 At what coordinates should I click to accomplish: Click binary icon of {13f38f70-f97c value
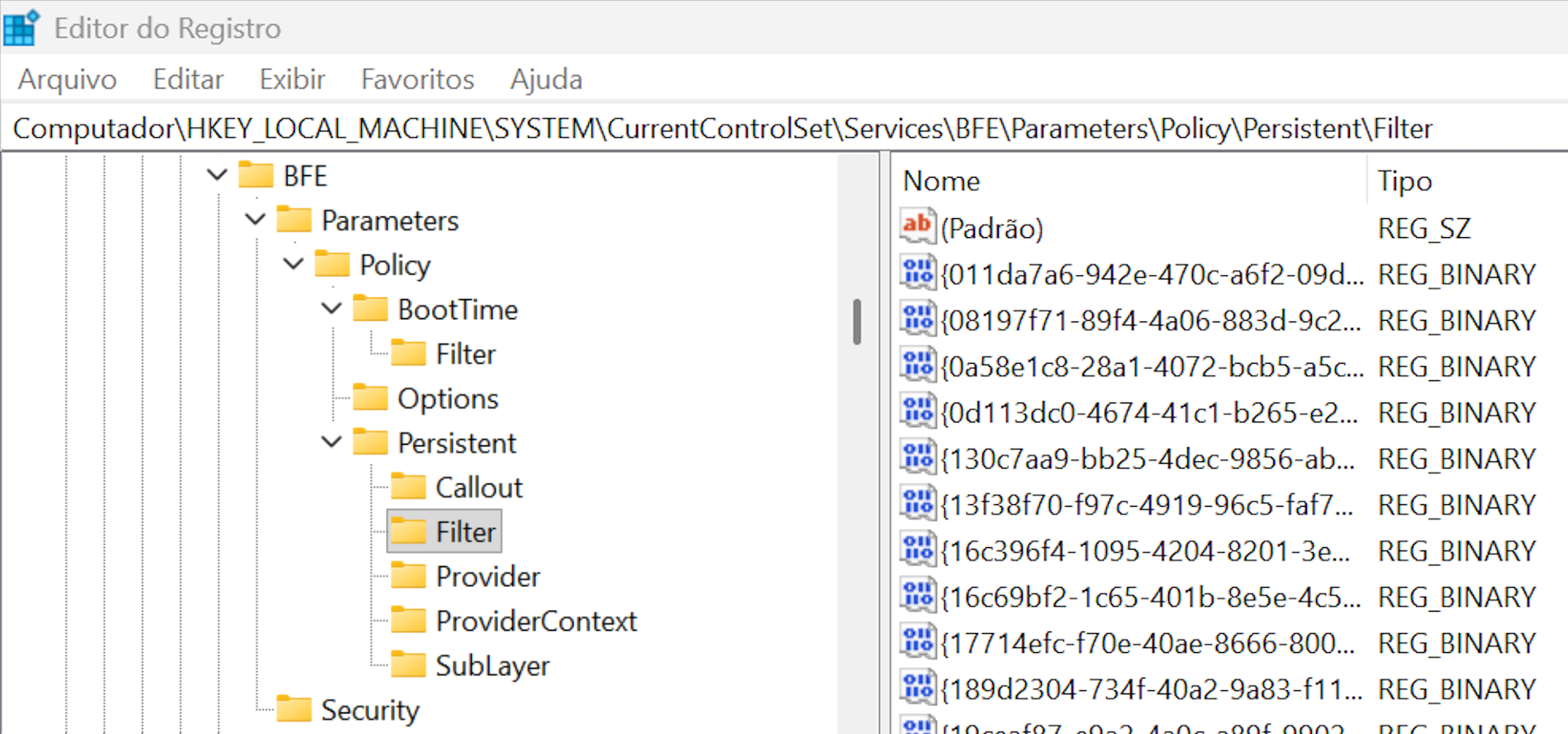(x=918, y=503)
